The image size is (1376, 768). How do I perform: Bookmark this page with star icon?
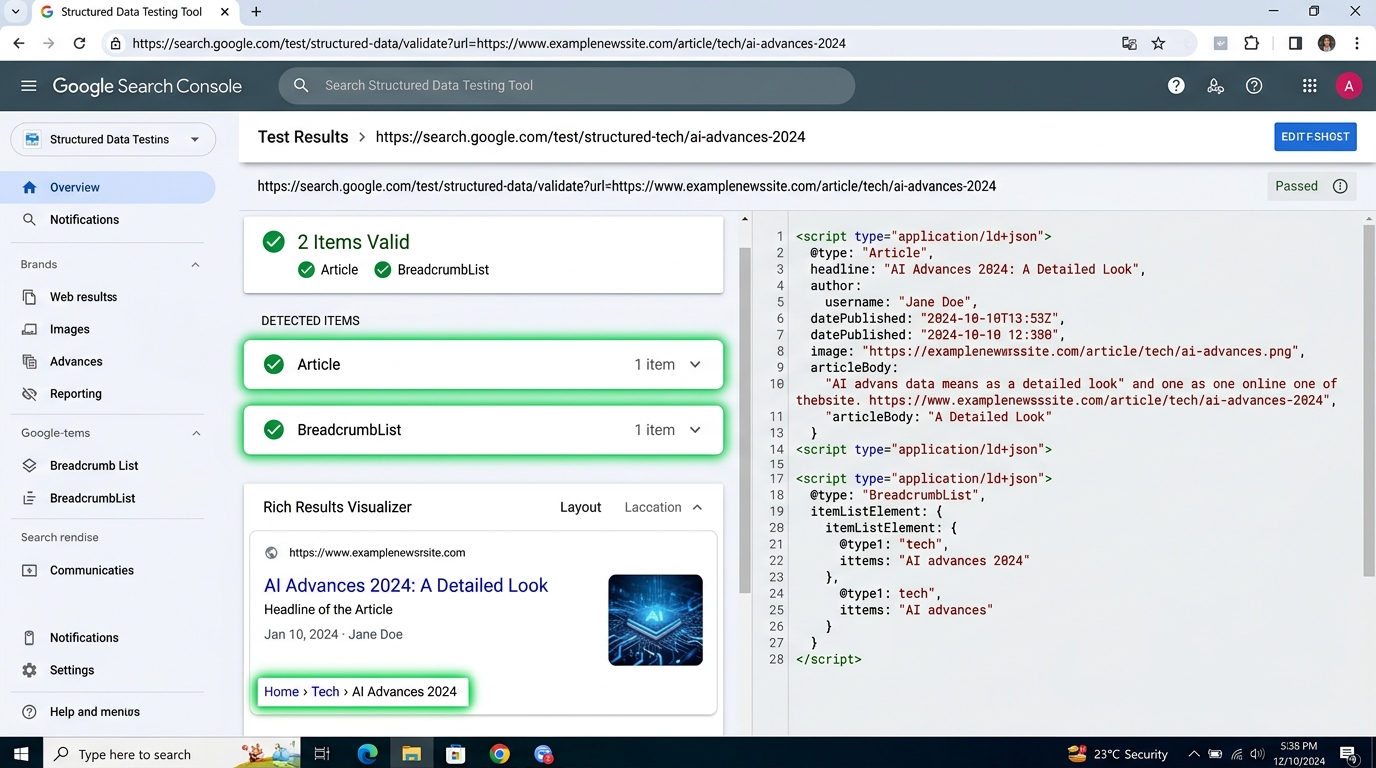[1158, 43]
